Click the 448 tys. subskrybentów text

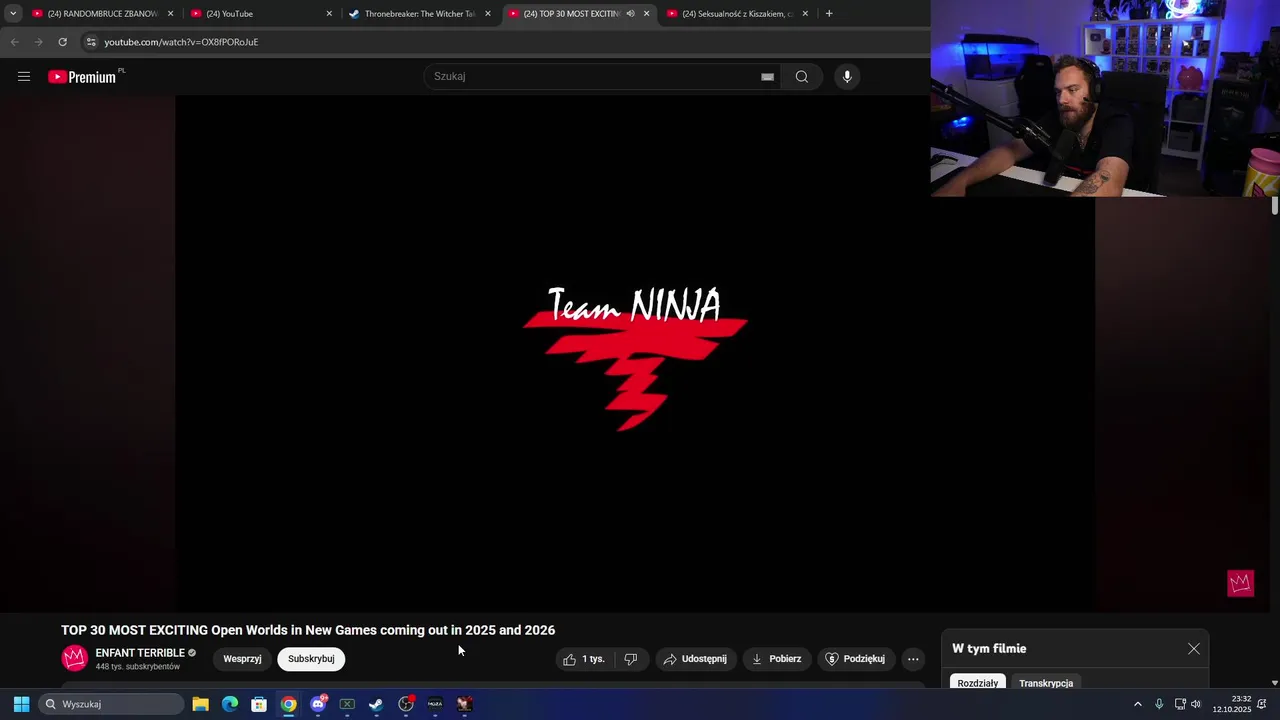[x=138, y=667]
